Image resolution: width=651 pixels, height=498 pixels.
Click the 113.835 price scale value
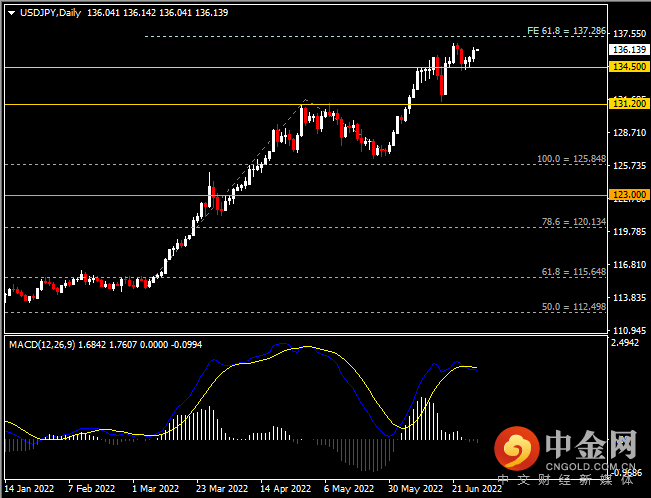tap(629, 297)
